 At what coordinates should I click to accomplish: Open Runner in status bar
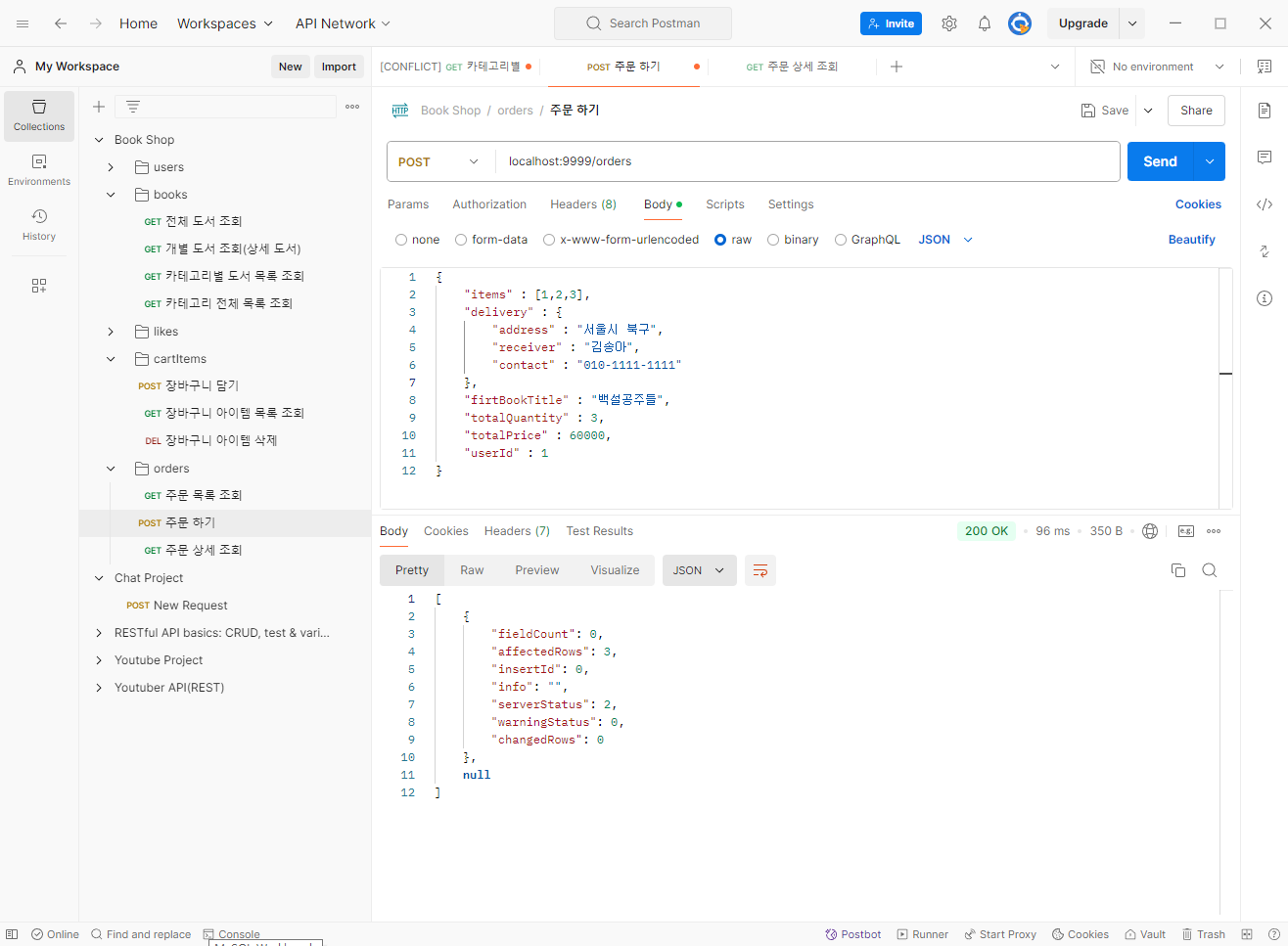(x=923, y=934)
